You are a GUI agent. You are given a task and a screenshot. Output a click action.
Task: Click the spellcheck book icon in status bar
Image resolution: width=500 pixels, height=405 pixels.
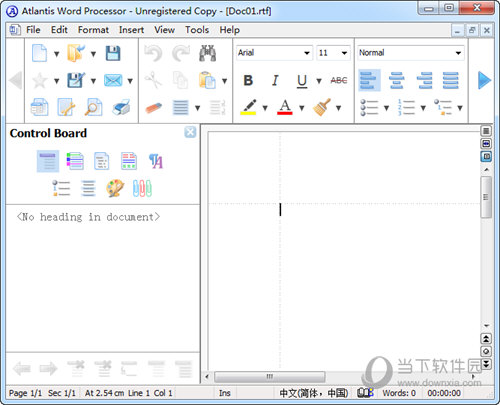point(365,393)
